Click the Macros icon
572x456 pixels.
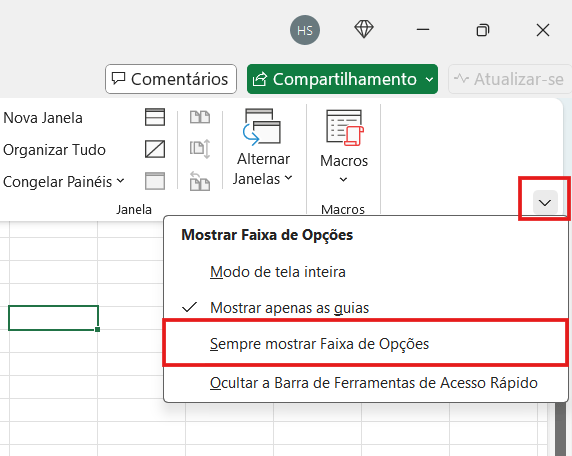[x=344, y=128]
